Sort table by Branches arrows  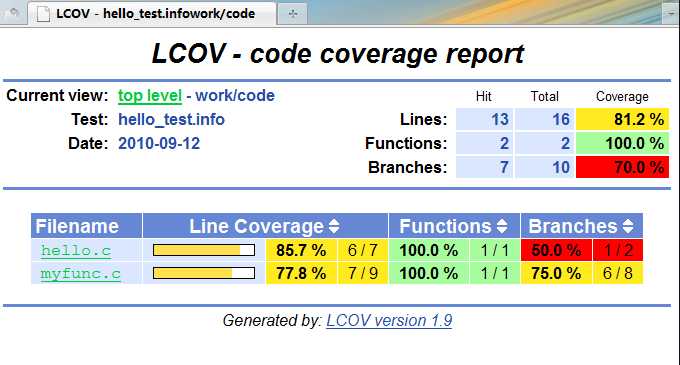(628, 226)
